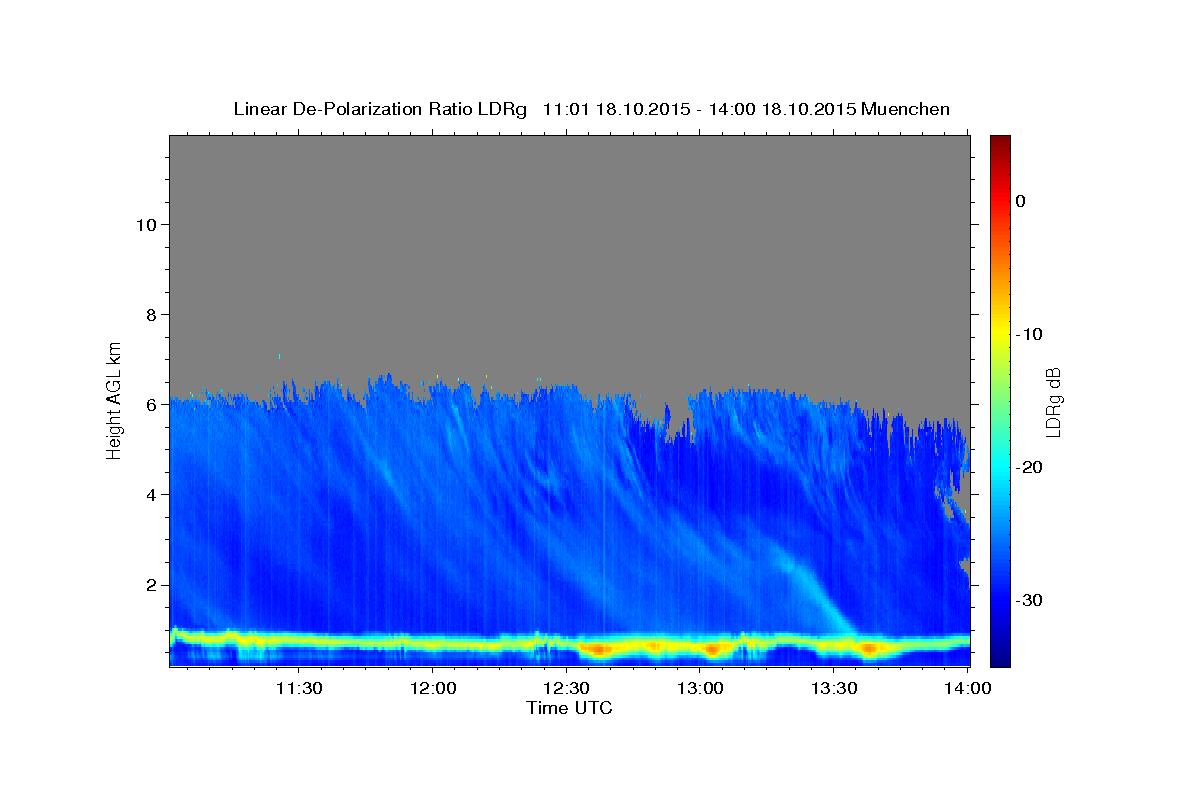Click the orange-red hotspot near 13:38

click(869, 649)
